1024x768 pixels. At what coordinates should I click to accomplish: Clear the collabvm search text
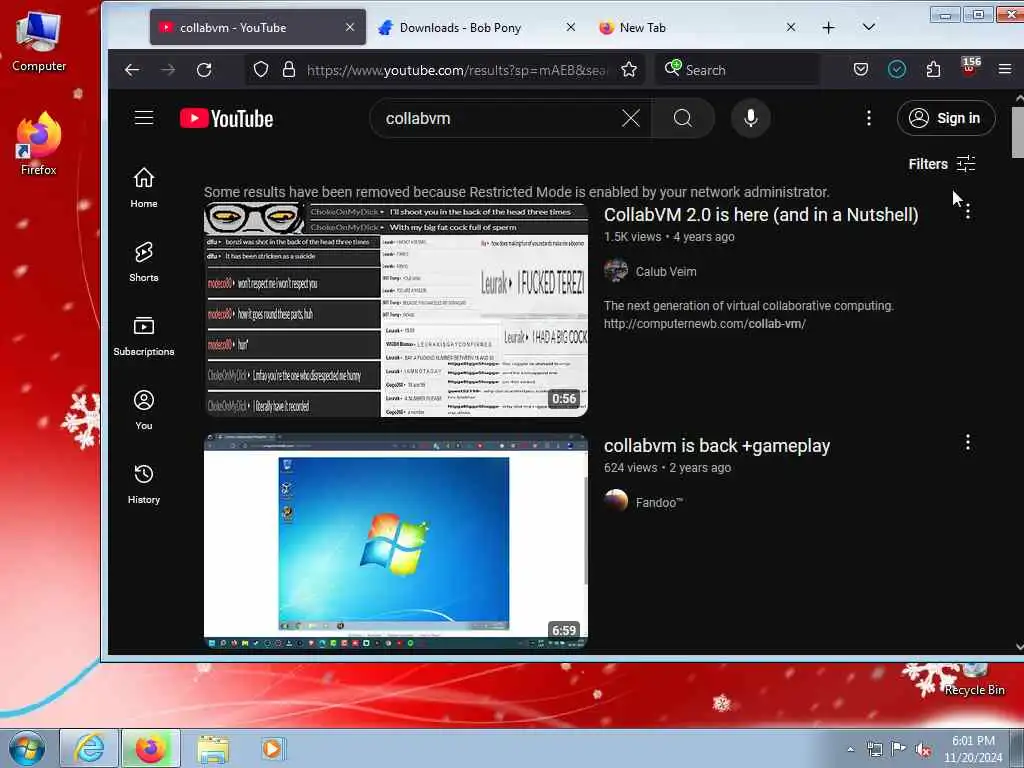[x=631, y=118]
